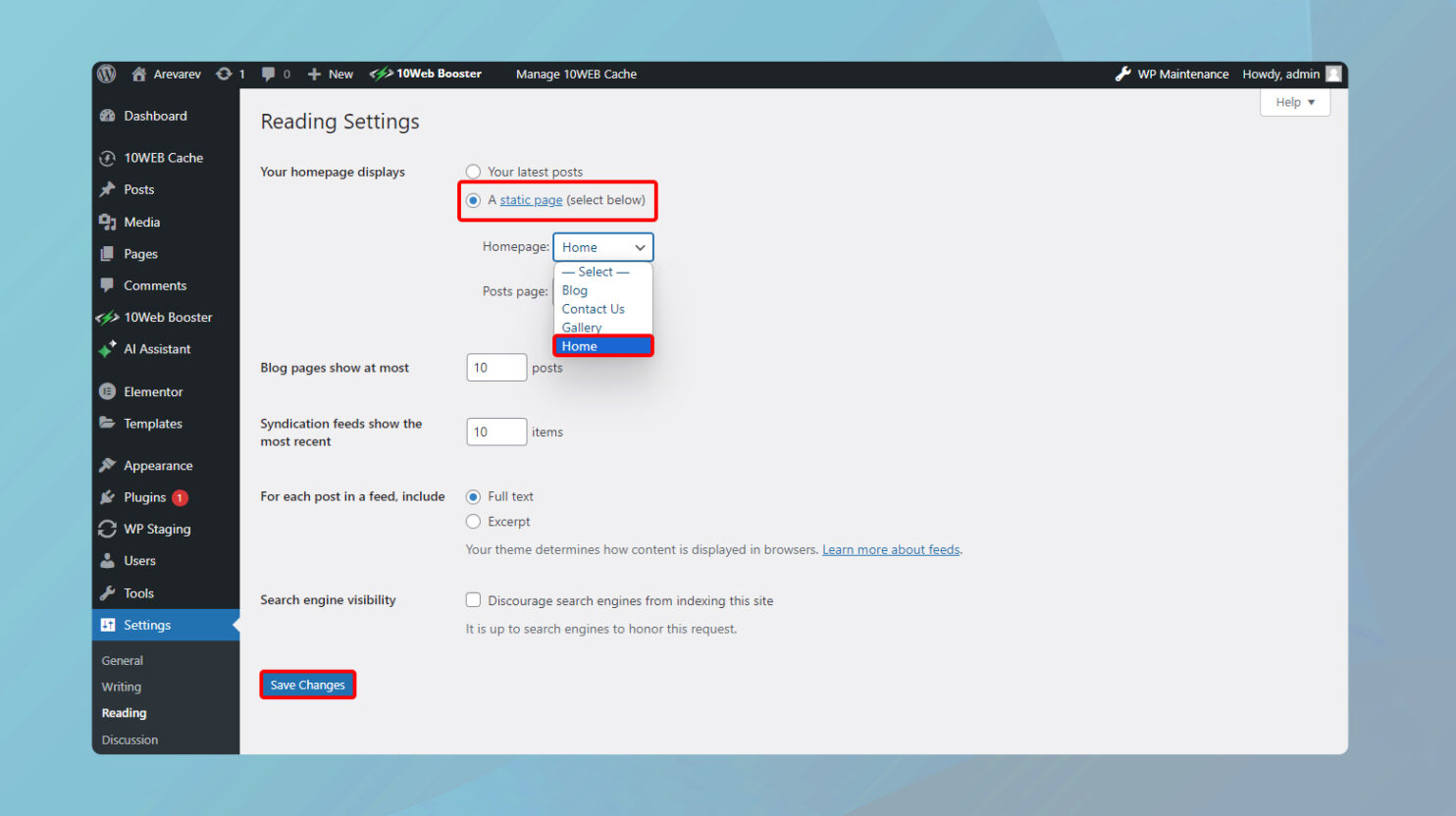Click the Blog pages show at most field
The width and height of the screenshot is (1456, 816).
point(496,368)
